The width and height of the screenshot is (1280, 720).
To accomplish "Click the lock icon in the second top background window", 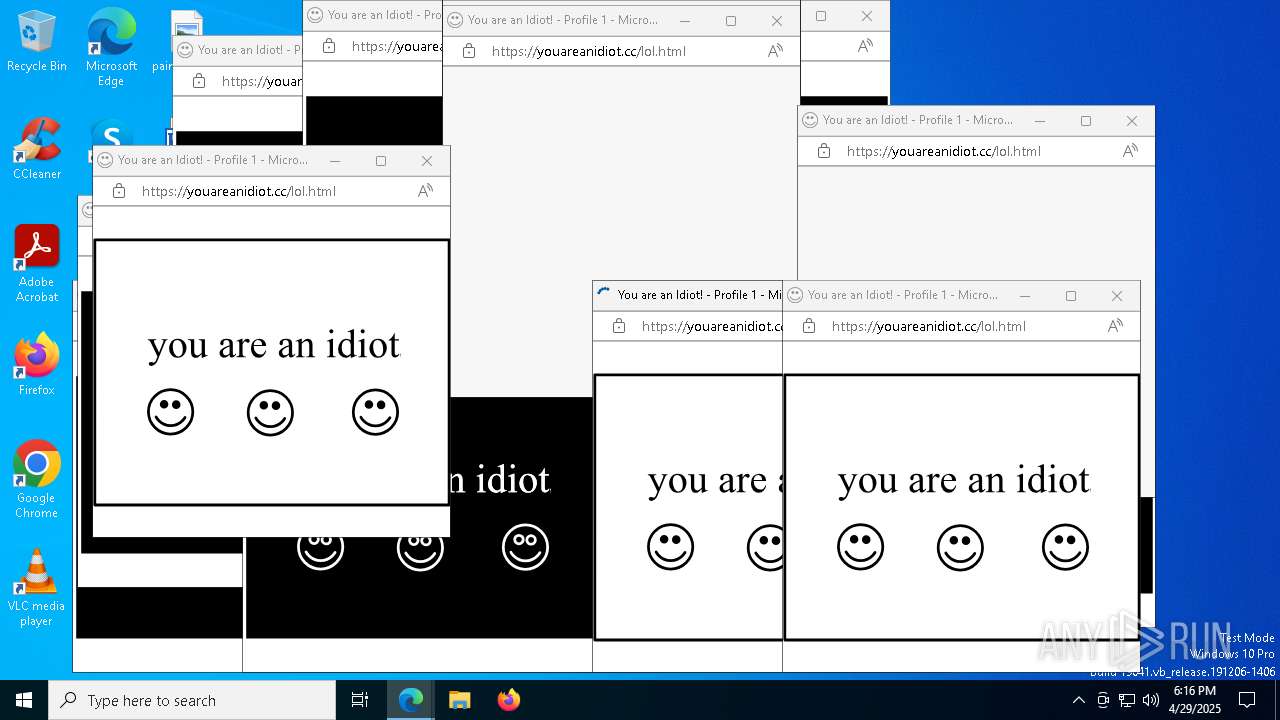I will point(328,46).
